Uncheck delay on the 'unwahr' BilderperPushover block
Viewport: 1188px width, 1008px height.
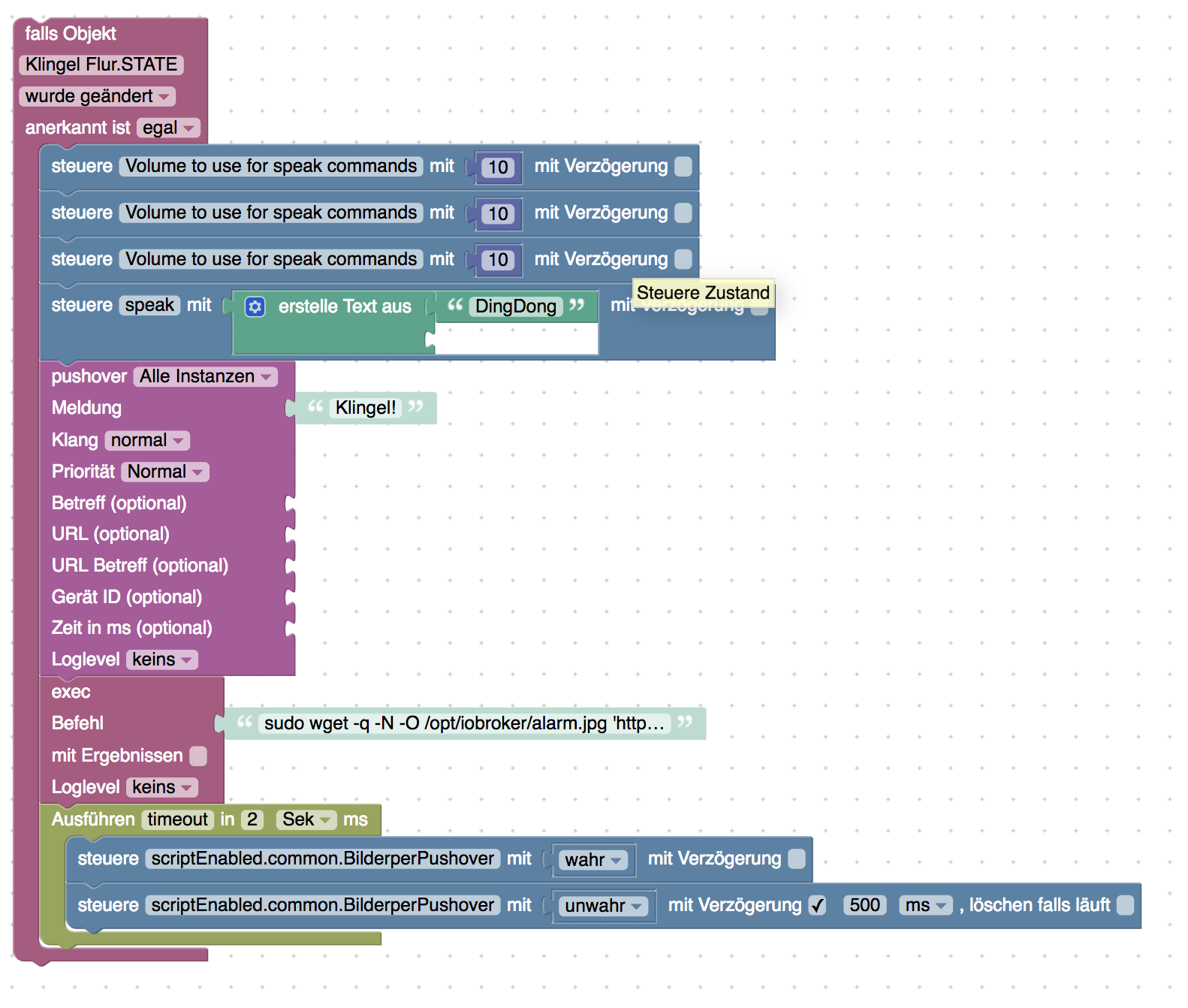click(818, 905)
